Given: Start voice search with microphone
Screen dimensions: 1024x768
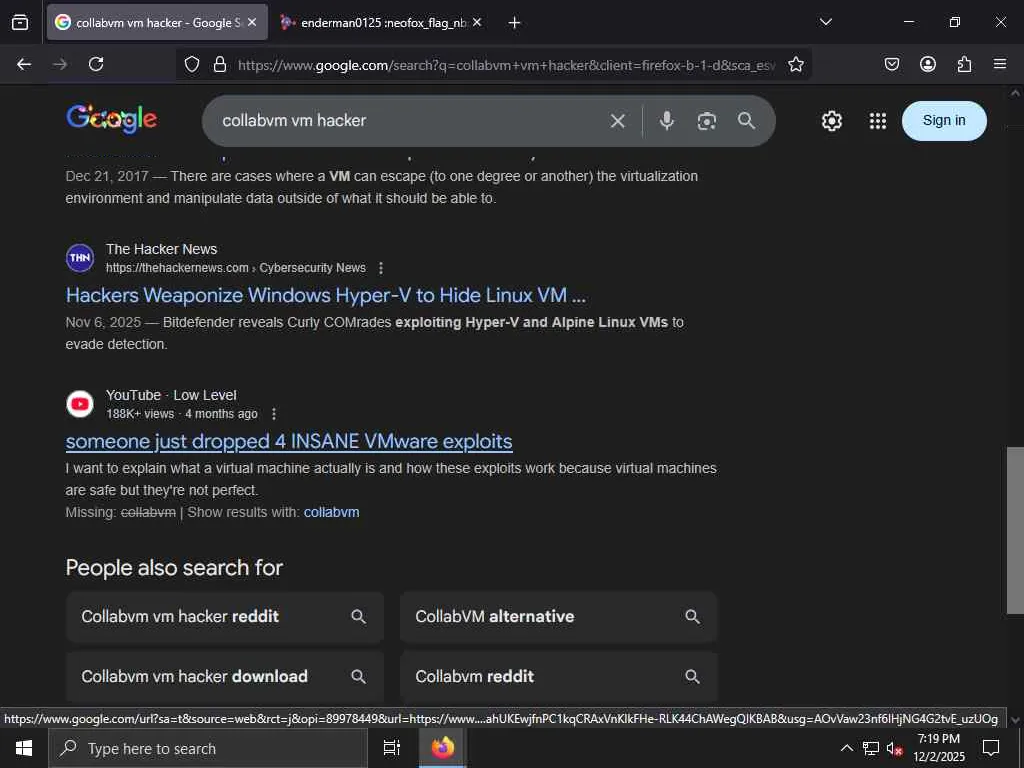Looking at the screenshot, I should click(667, 121).
